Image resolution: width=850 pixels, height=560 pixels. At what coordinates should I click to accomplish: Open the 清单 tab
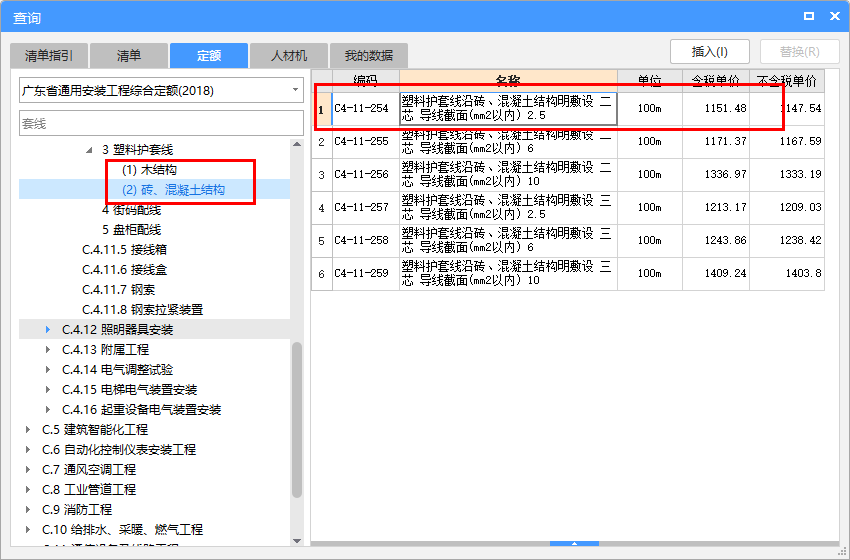coord(129,56)
